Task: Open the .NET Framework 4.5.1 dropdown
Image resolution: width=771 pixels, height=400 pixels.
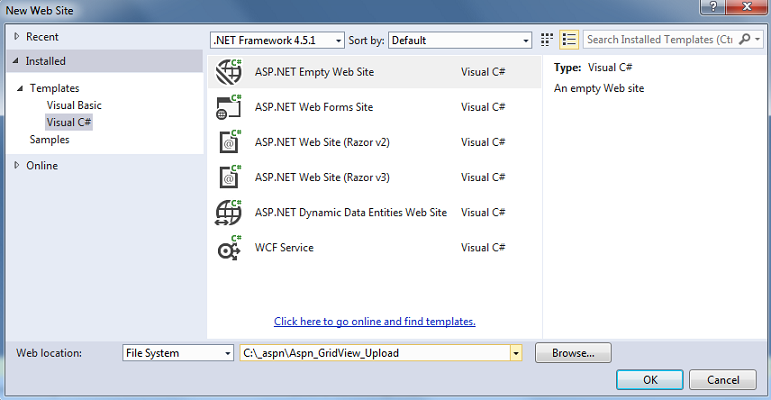Action: click(277, 40)
